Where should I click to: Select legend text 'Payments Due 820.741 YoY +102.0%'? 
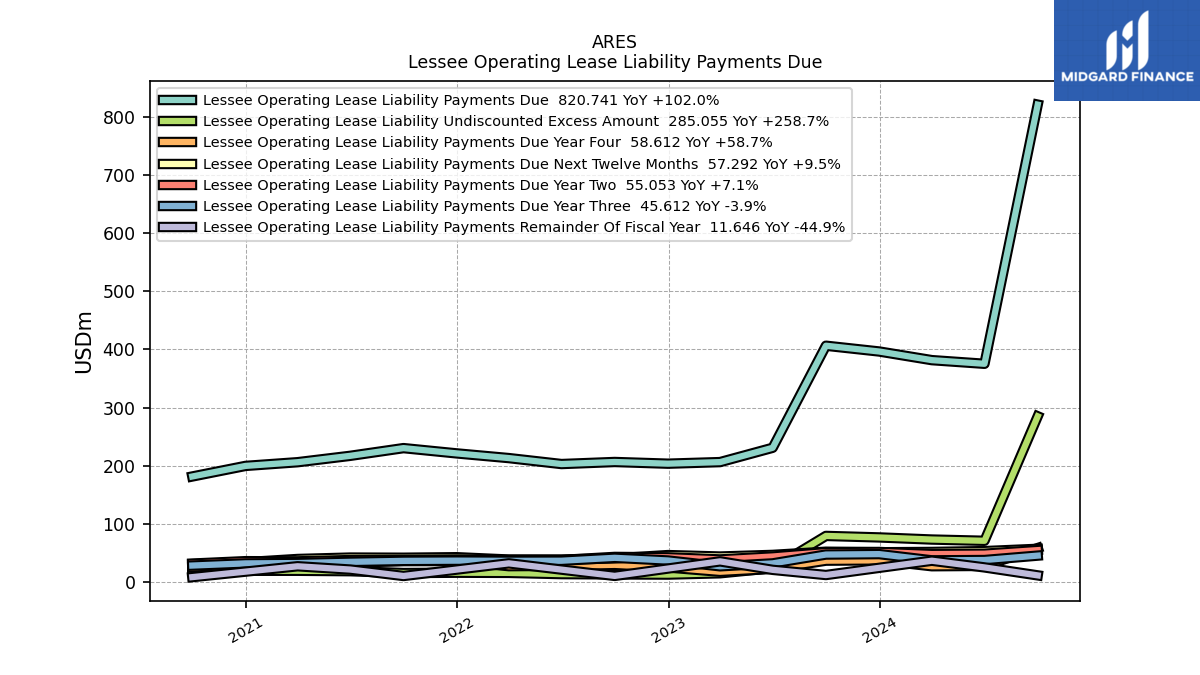[582, 100]
